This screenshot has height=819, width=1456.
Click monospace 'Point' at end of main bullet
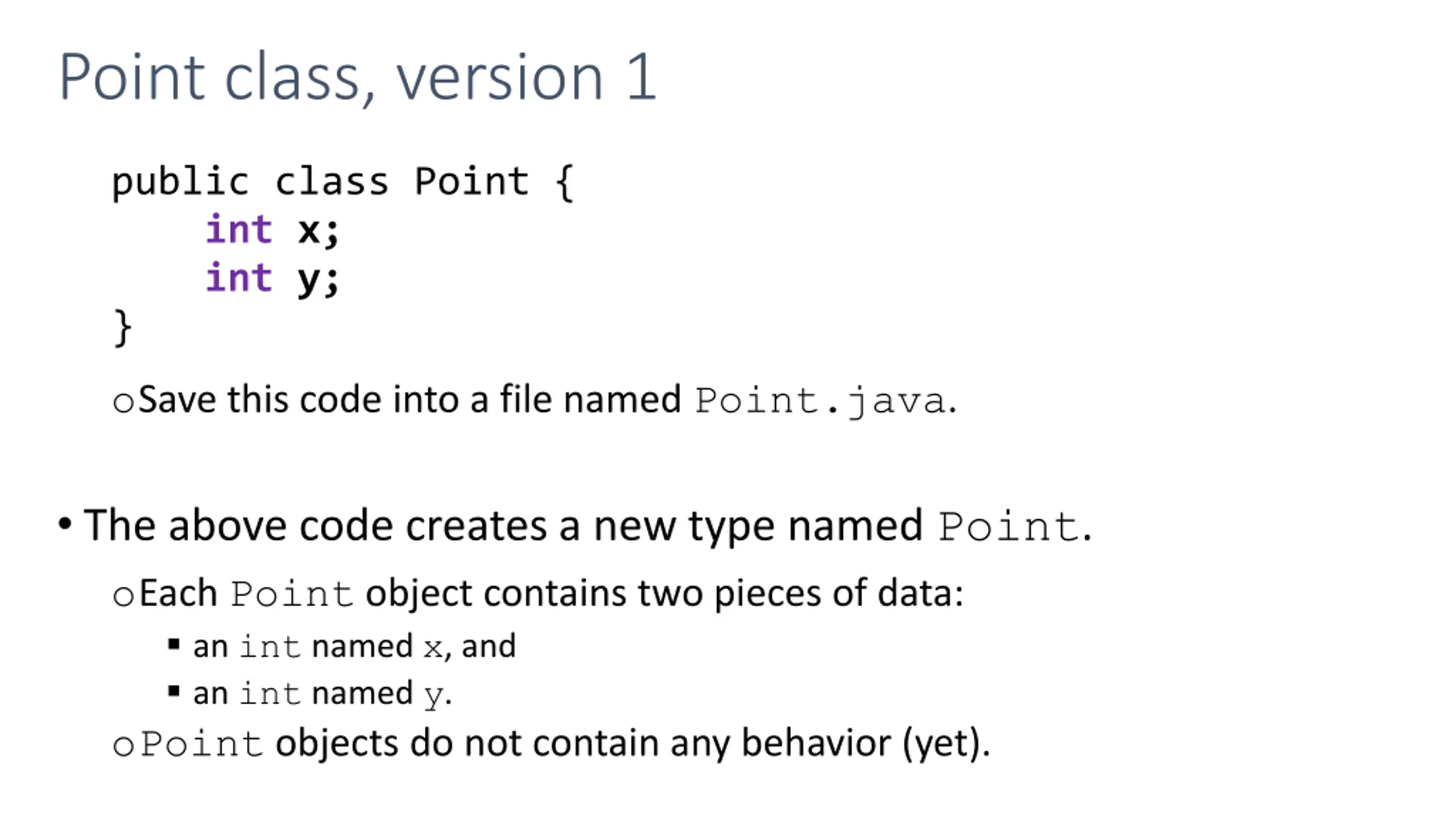(1008, 527)
